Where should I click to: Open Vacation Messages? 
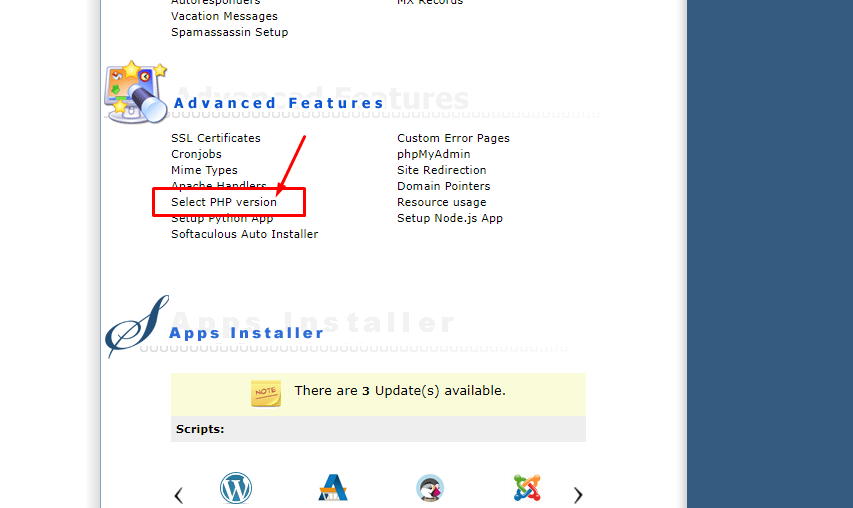pyautogui.click(x=224, y=16)
